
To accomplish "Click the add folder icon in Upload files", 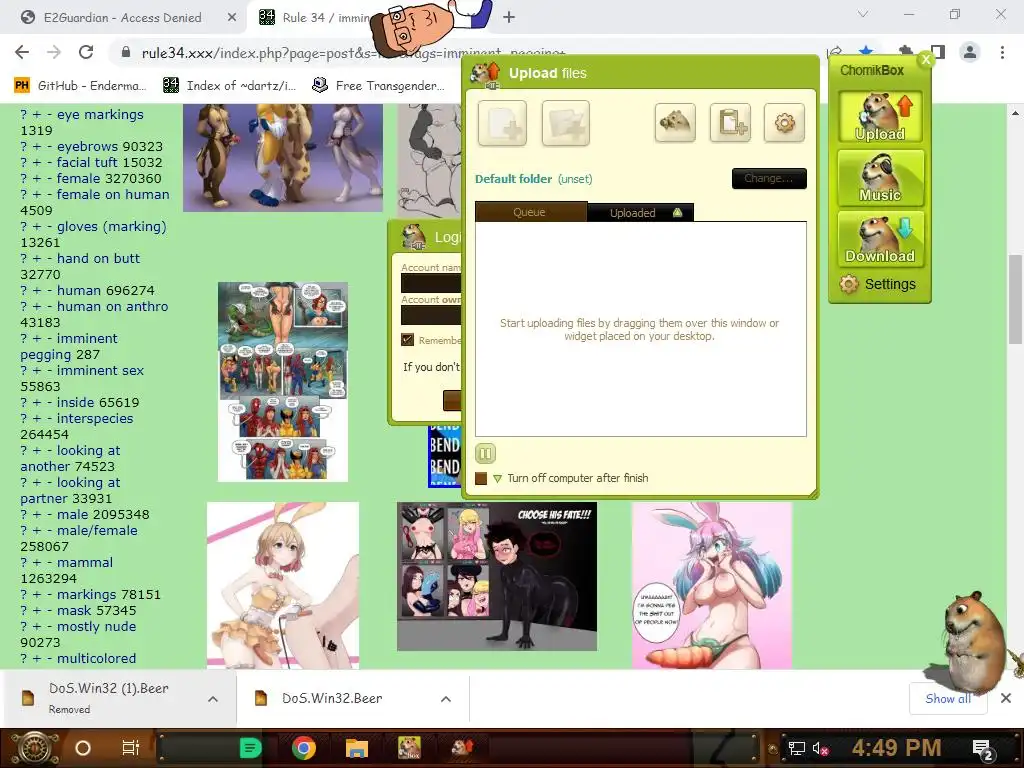I will tap(566, 123).
